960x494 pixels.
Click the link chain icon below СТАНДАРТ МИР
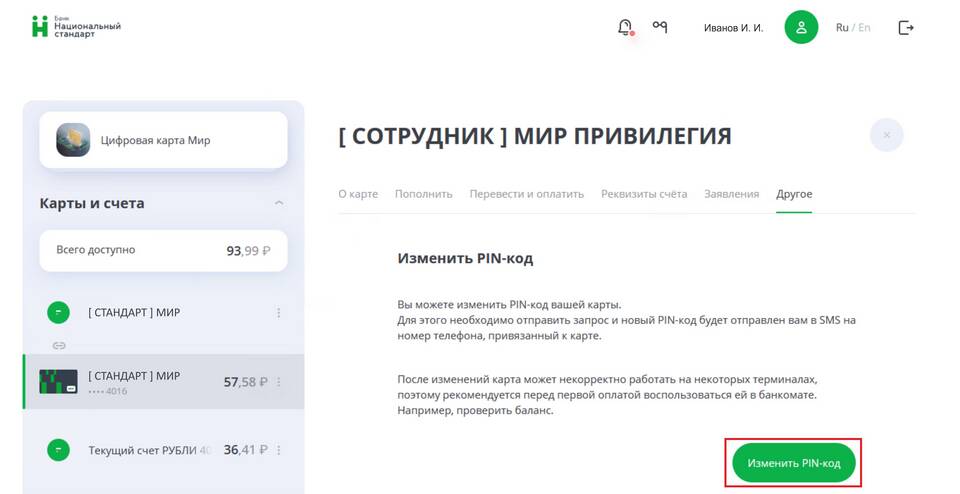click(x=59, y=345)
